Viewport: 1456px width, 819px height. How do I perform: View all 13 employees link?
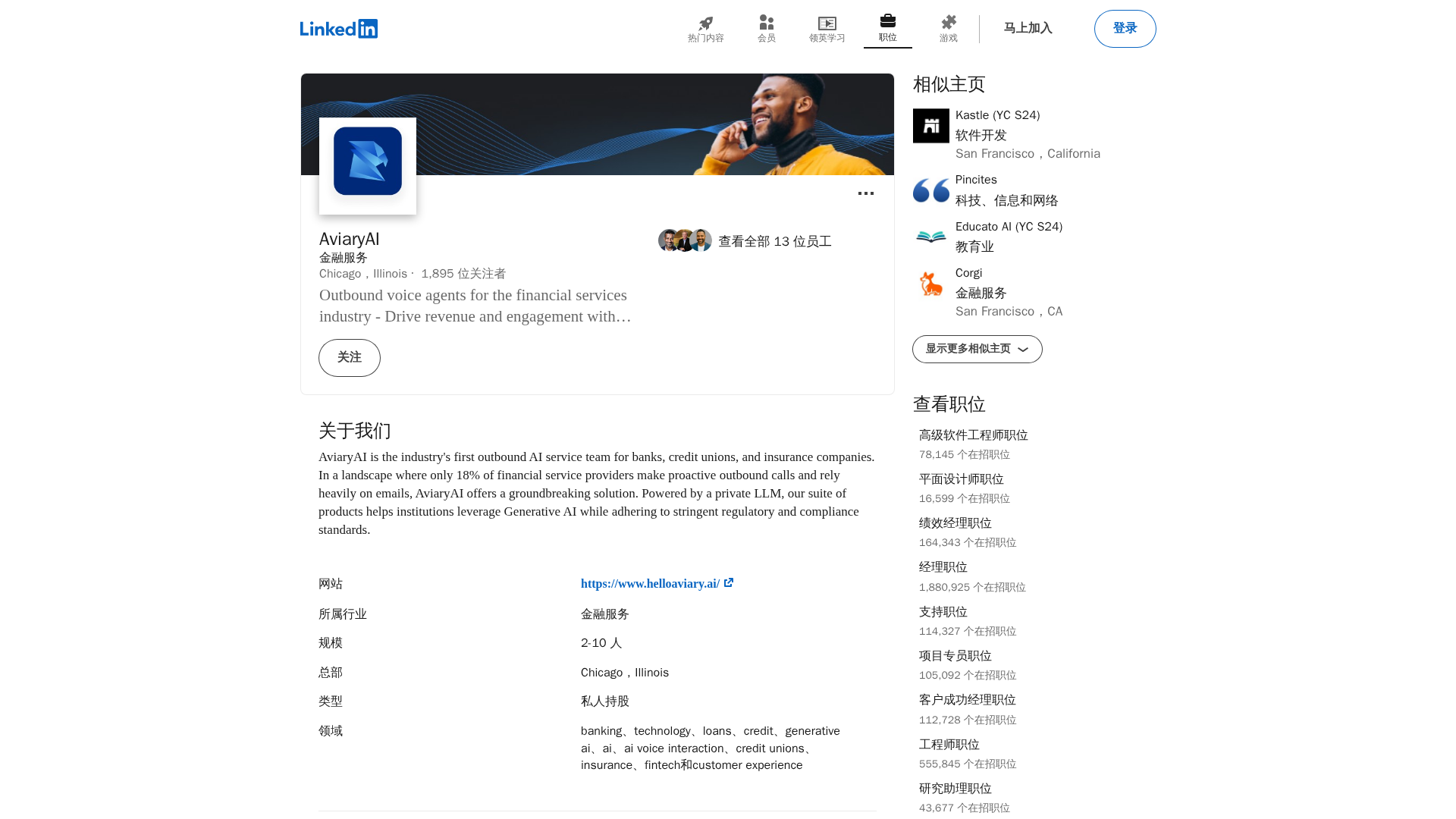click(774, 241)
